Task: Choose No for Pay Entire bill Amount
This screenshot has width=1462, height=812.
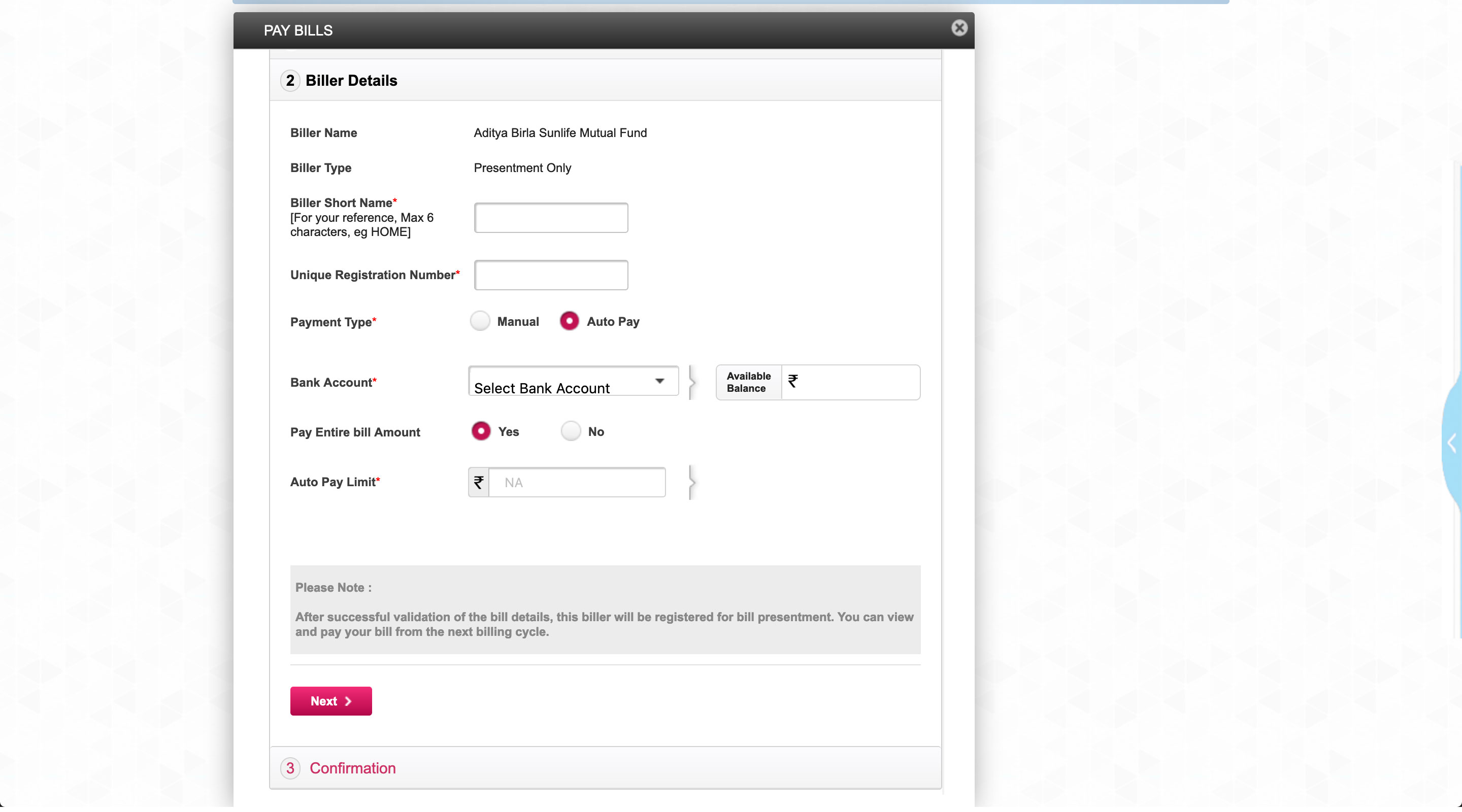Action: pyautogui.click(x=571, y=431)
